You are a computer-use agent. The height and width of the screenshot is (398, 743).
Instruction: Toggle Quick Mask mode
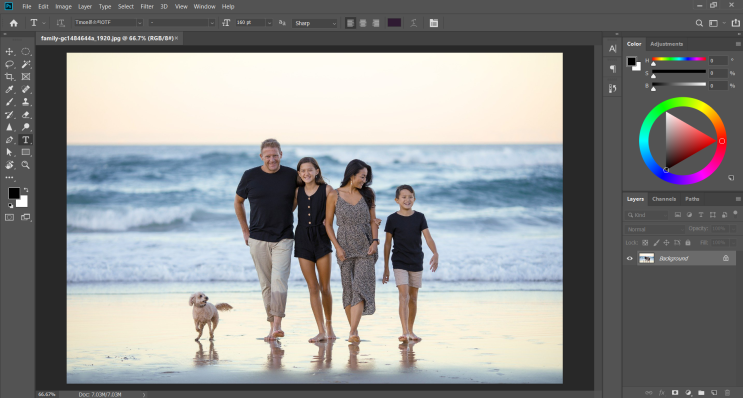(x=9, y=217)
